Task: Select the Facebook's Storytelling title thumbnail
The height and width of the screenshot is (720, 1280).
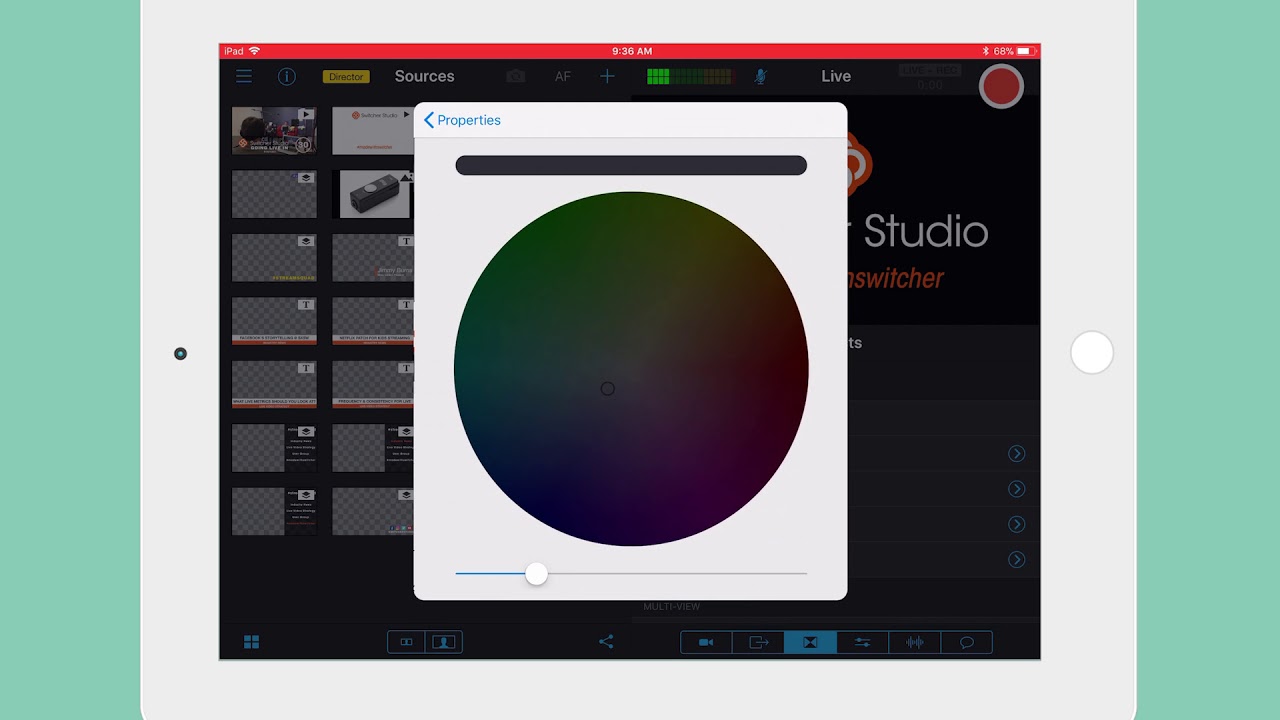Action: click(274, 321)
